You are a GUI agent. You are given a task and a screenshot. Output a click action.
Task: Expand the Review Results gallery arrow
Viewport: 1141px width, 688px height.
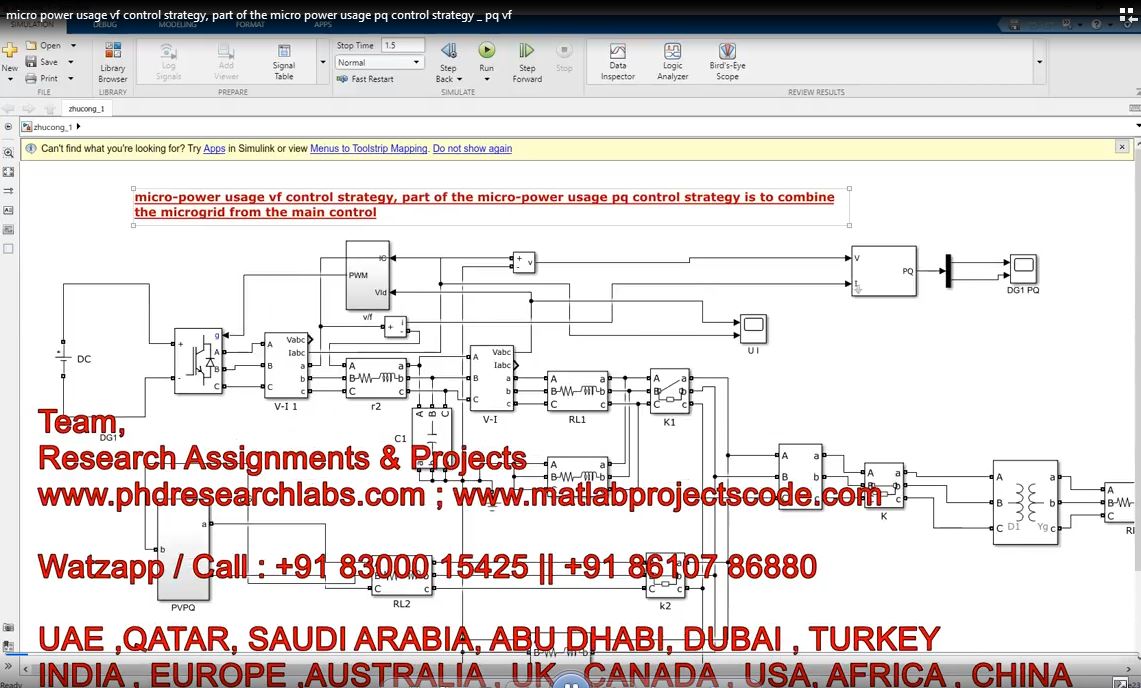pyautogui.click(x=1039, y=62)
